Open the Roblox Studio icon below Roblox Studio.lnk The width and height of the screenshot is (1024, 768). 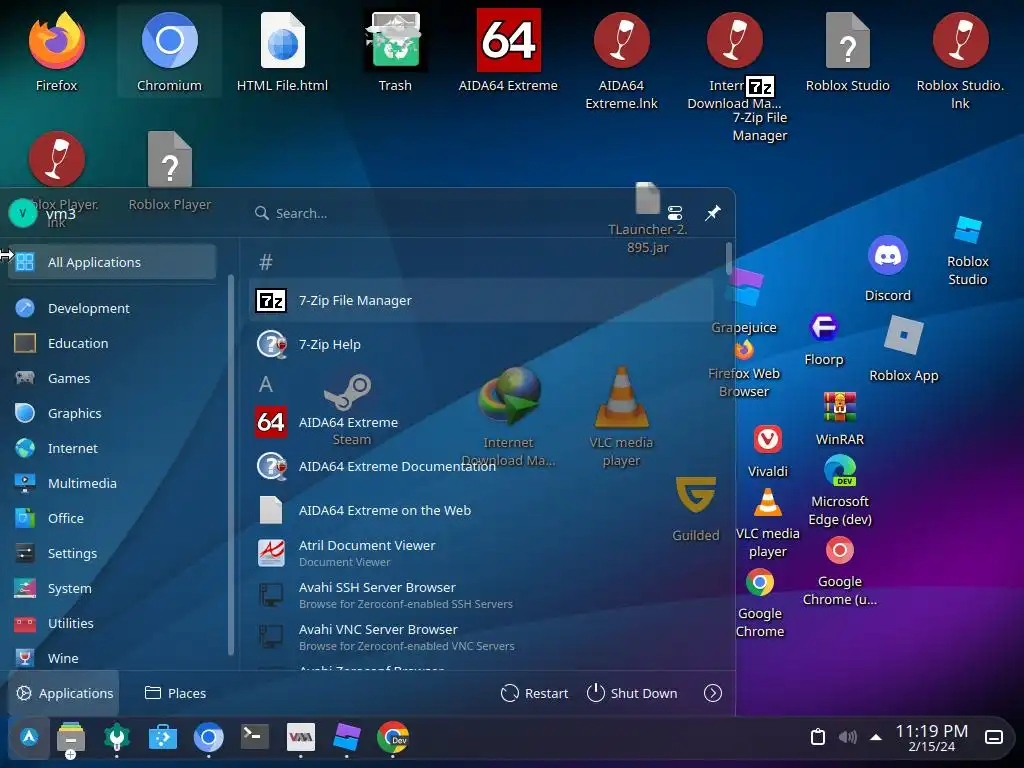click(x=967, y=251)
